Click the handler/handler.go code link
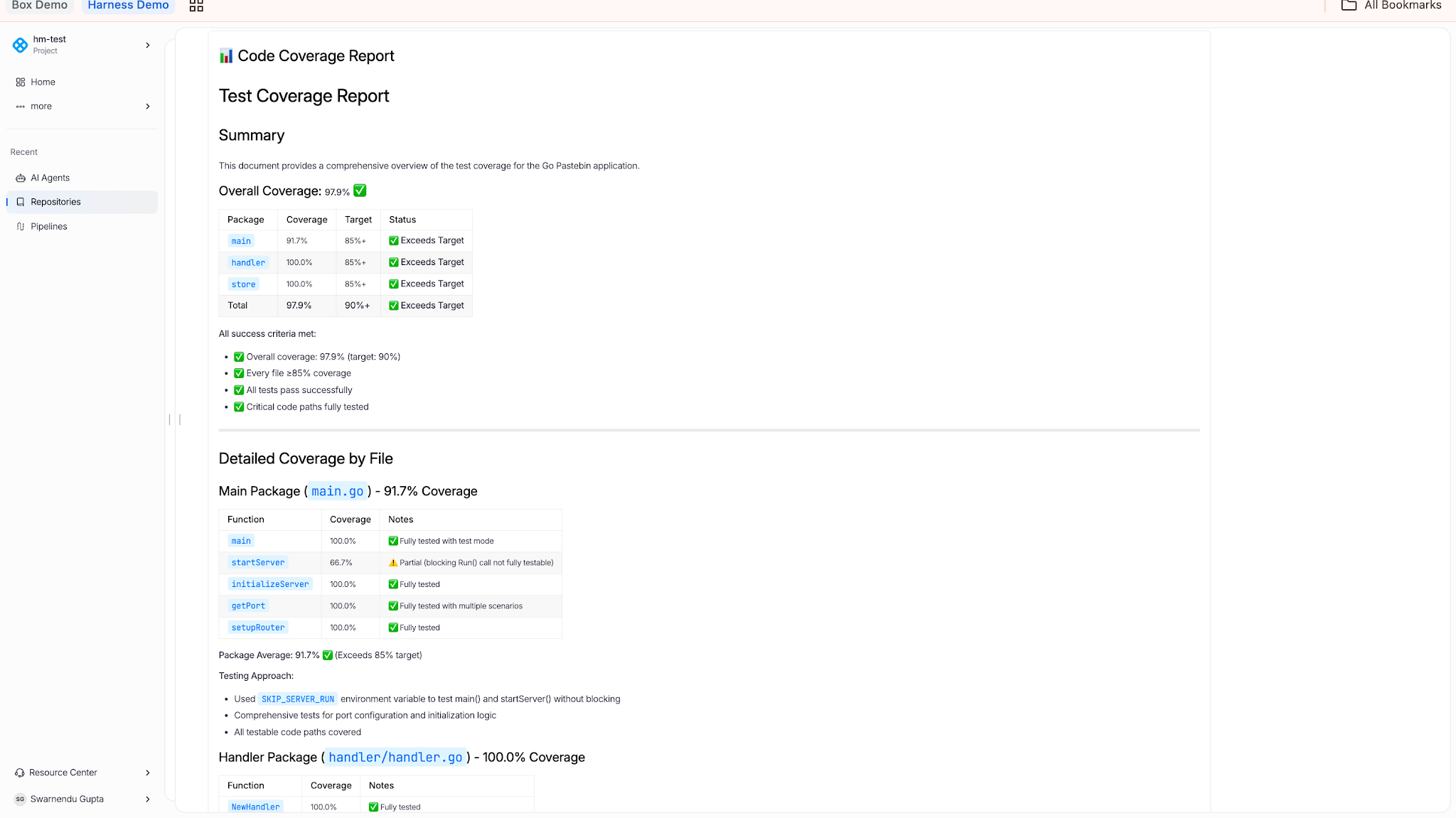The width and height of the screenshot is (1456, 818). coord(395,758)
